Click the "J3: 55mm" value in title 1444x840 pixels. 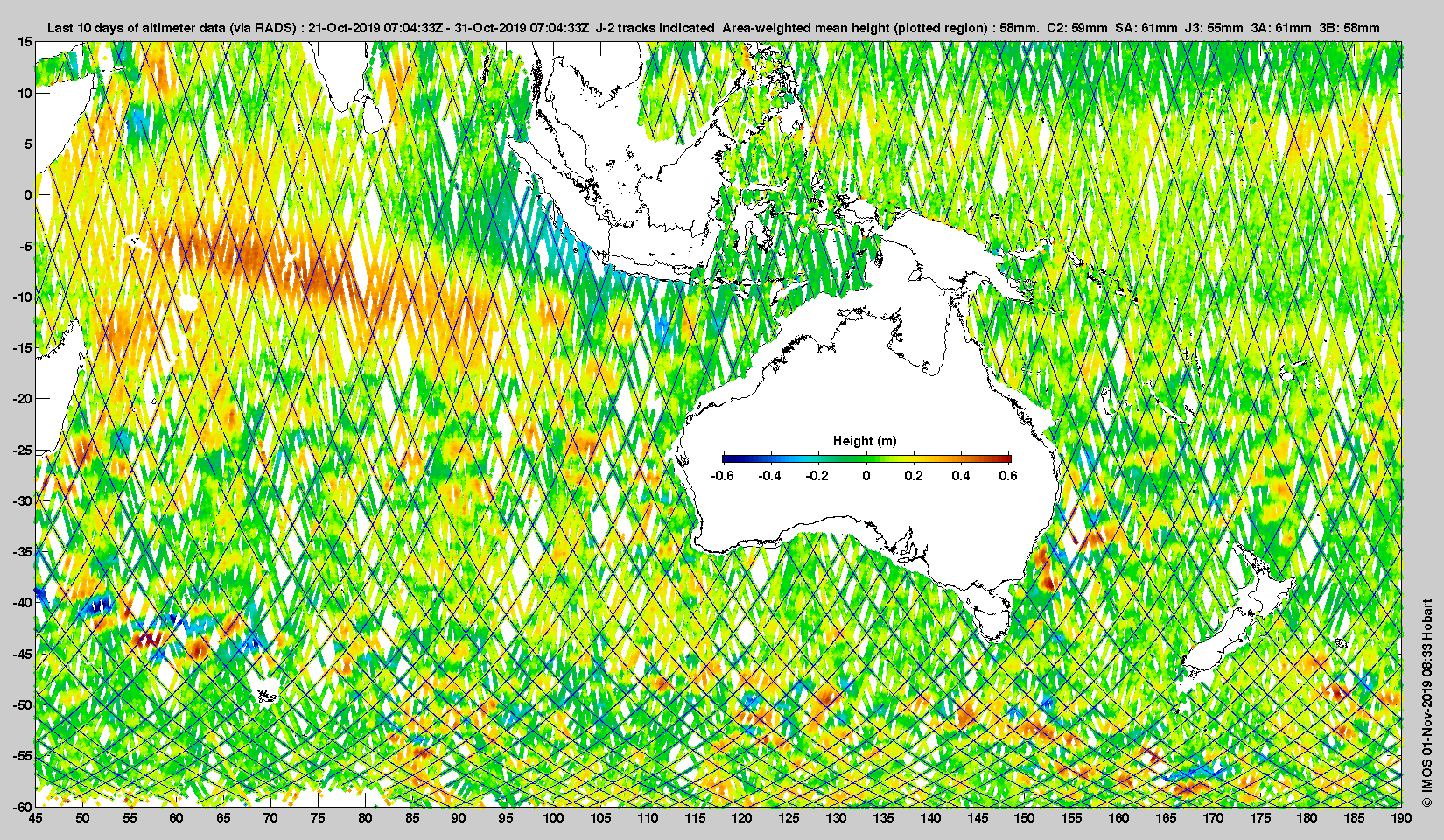coord(1214,28)
